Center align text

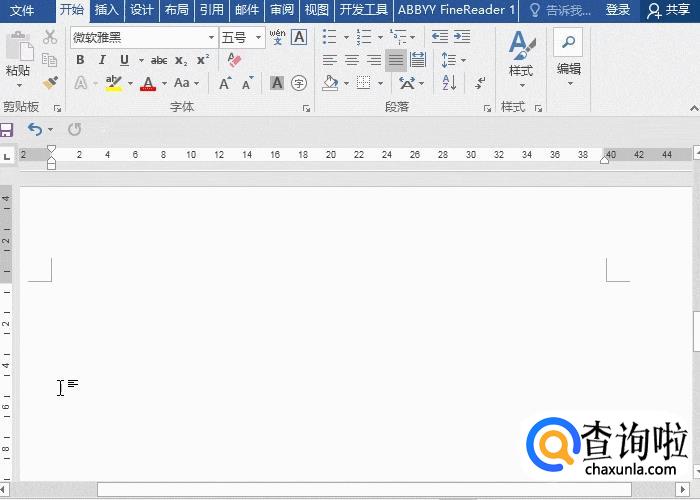pyautogui.click(x=352, y=60)
